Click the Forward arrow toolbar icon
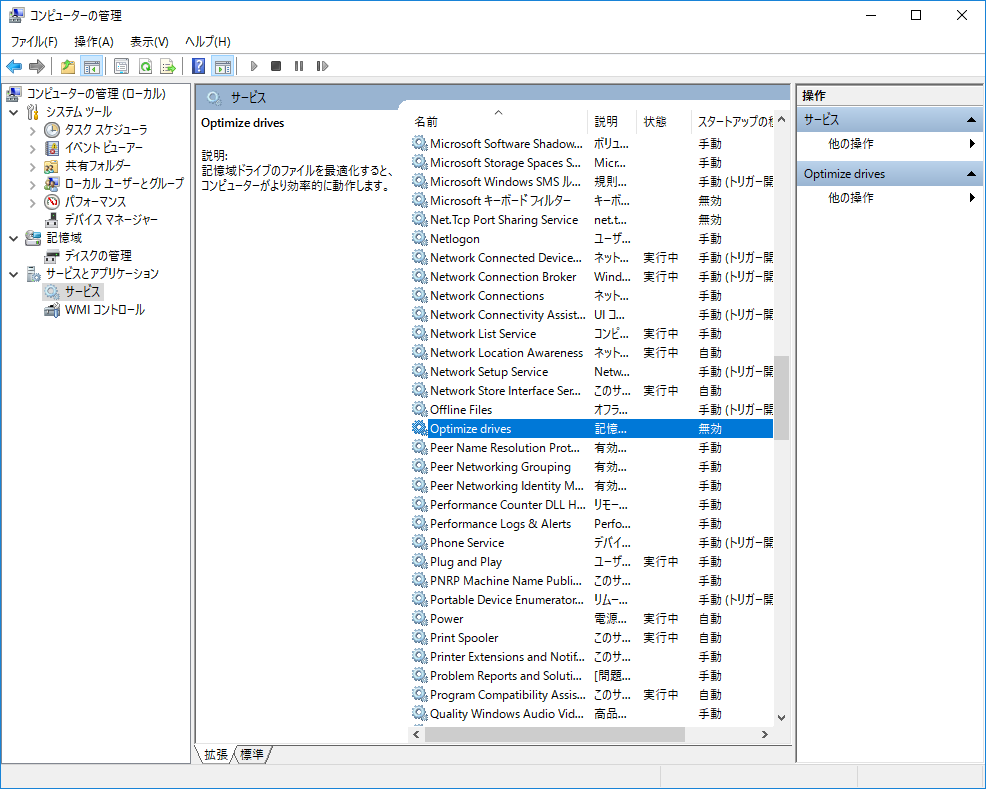Viewport: 986px width, 789px height. [37, 66]
